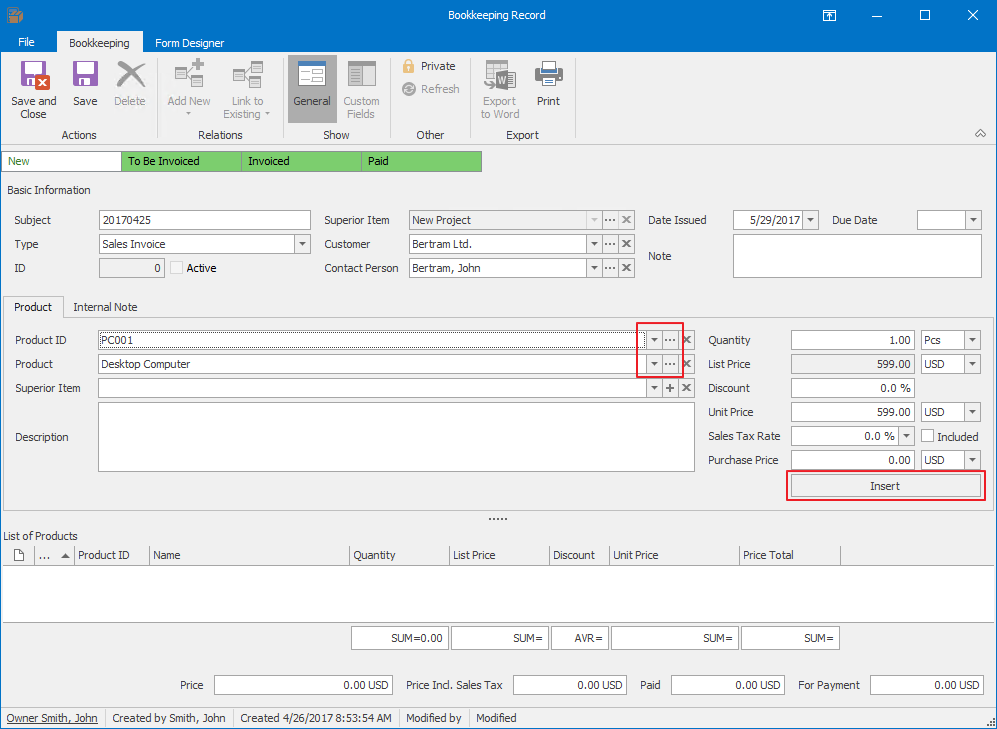This screenshot has height=729, width=997.
Task: Open the Due Date calendar dropdown
Action: [x=973, y=220]
